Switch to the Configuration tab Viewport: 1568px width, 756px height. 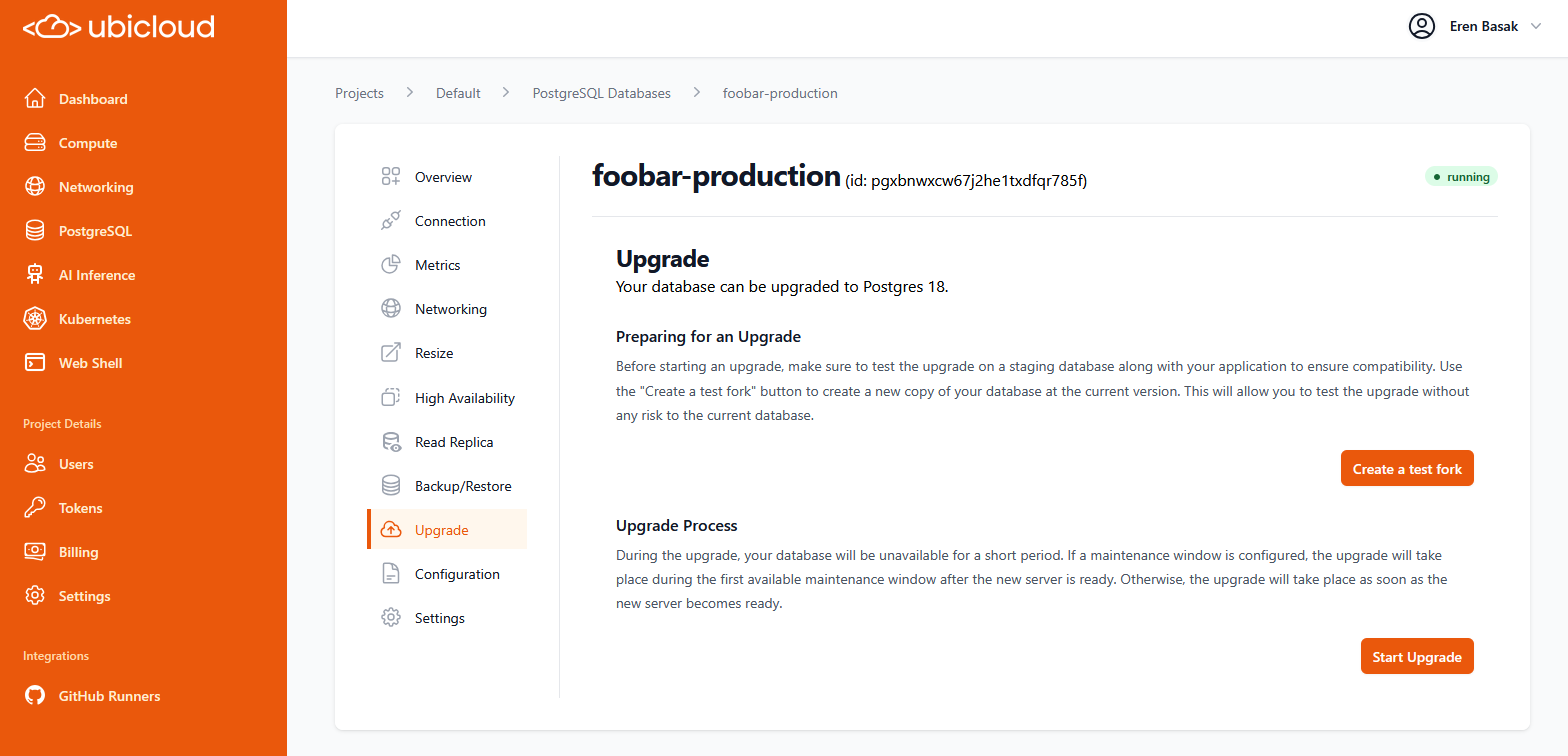coord(457,573)
